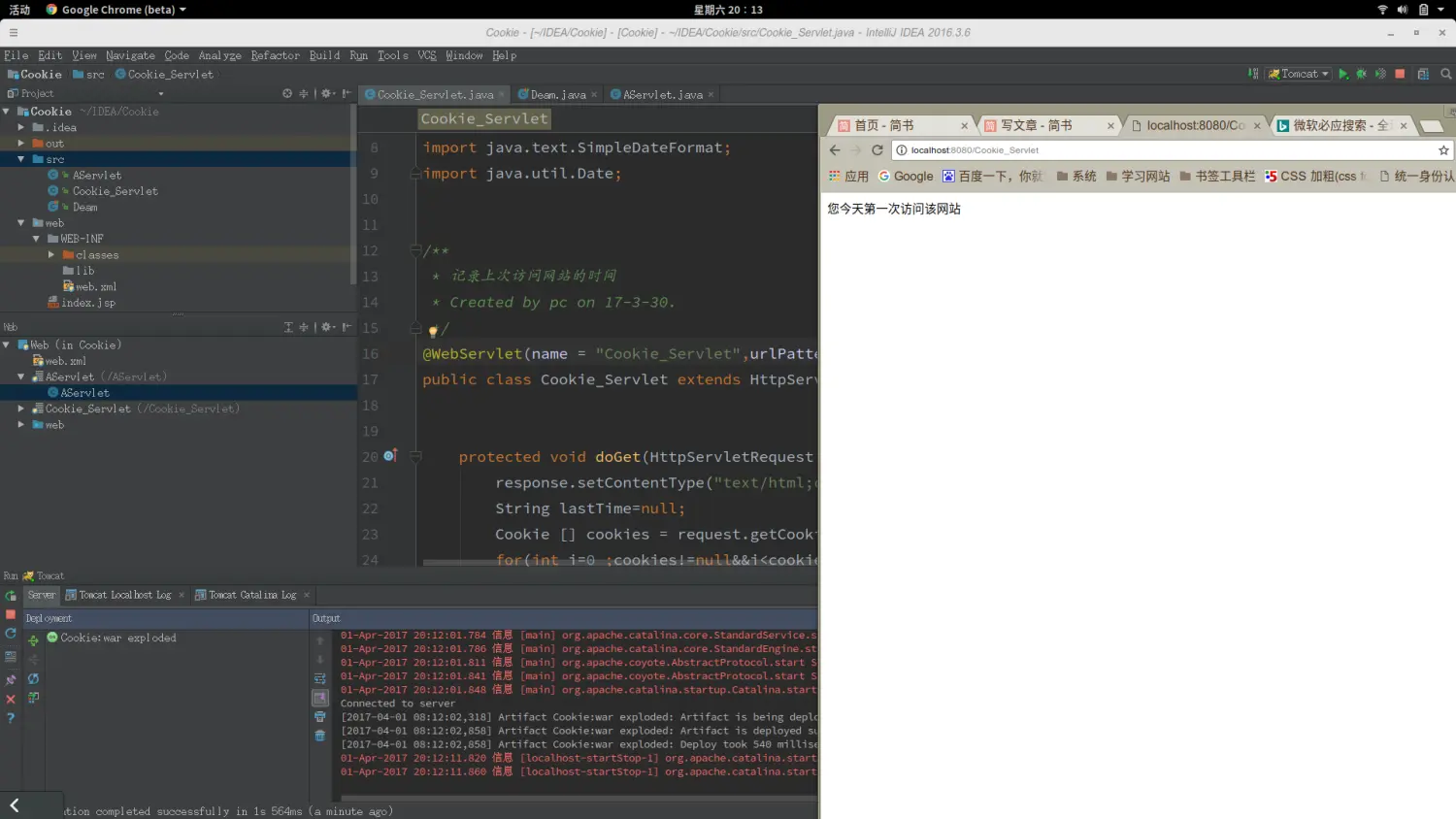This screenshot has height=819, width=1456.
Task: Close Run tab with red X icon
Action: [x=11, y=699]
